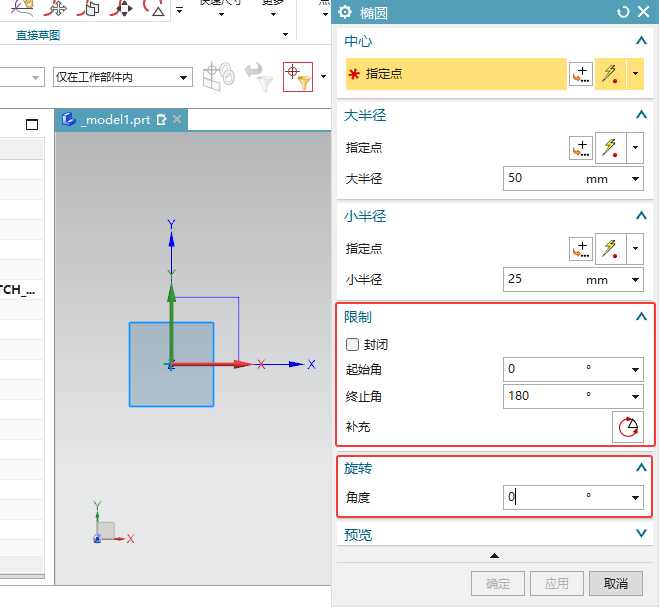
Task: Click the arc constraint toolbar icon
Action: 154,8
